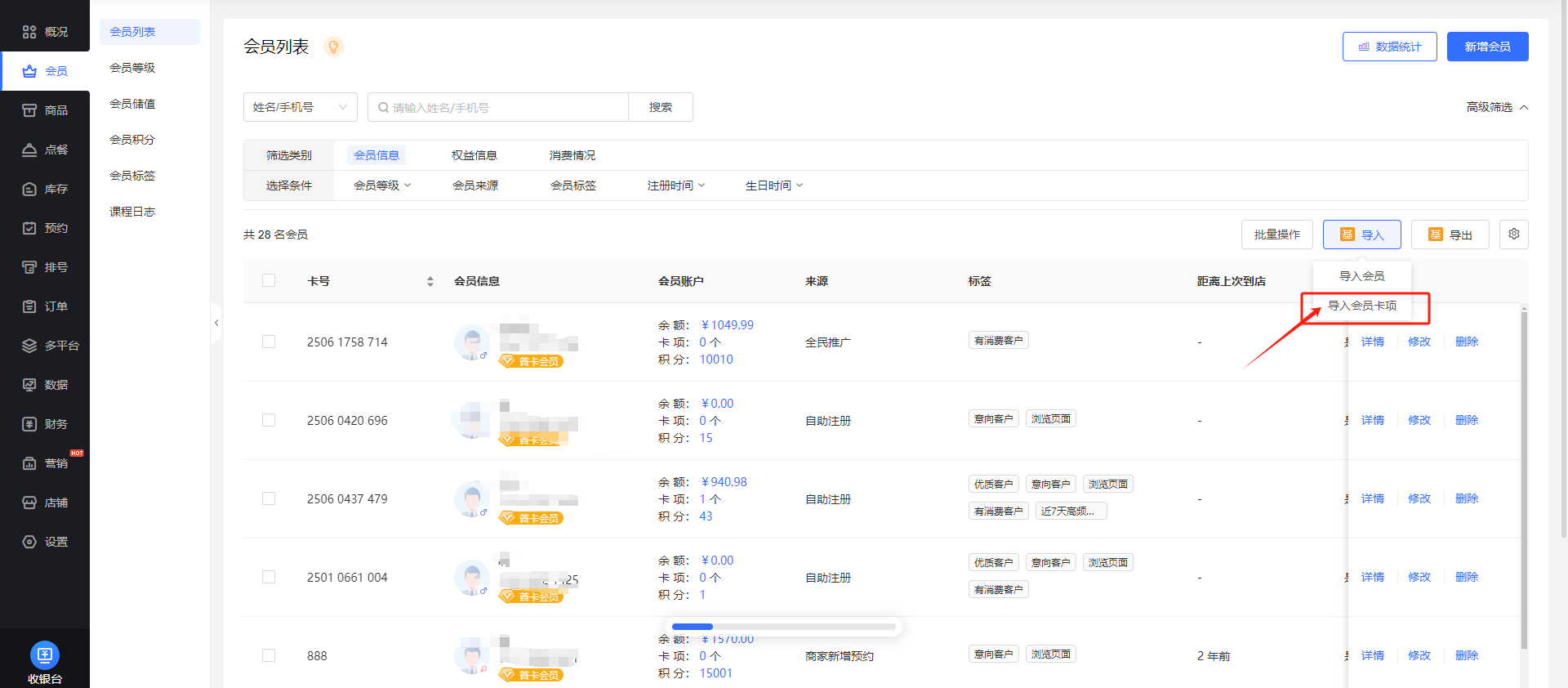Click the 财务 finance icon in sidebar
Screen dimensions: 1568x688
pyautogui.click(x=29, y=424)
